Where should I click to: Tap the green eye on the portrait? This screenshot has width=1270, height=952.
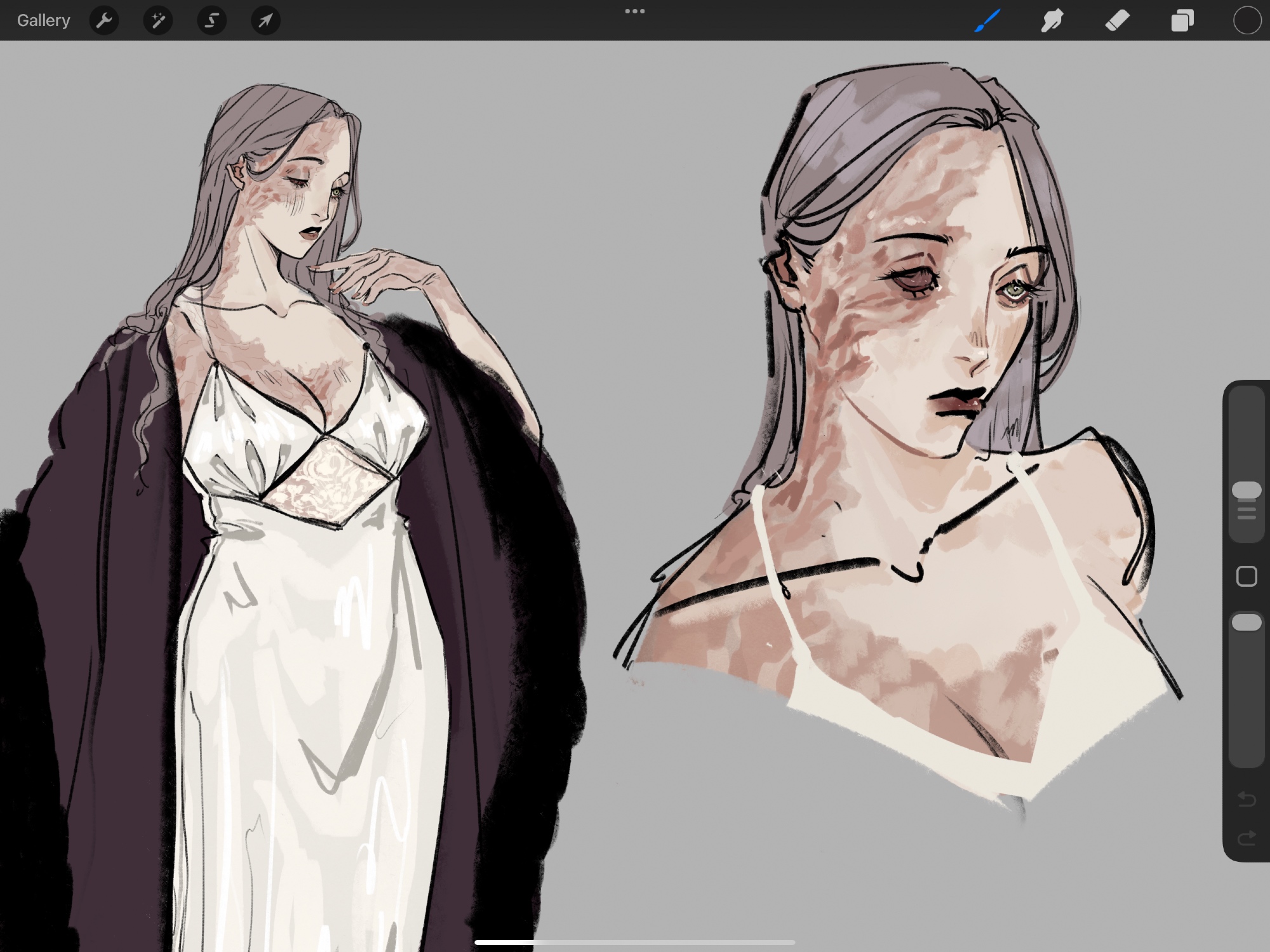(1015, 290)
